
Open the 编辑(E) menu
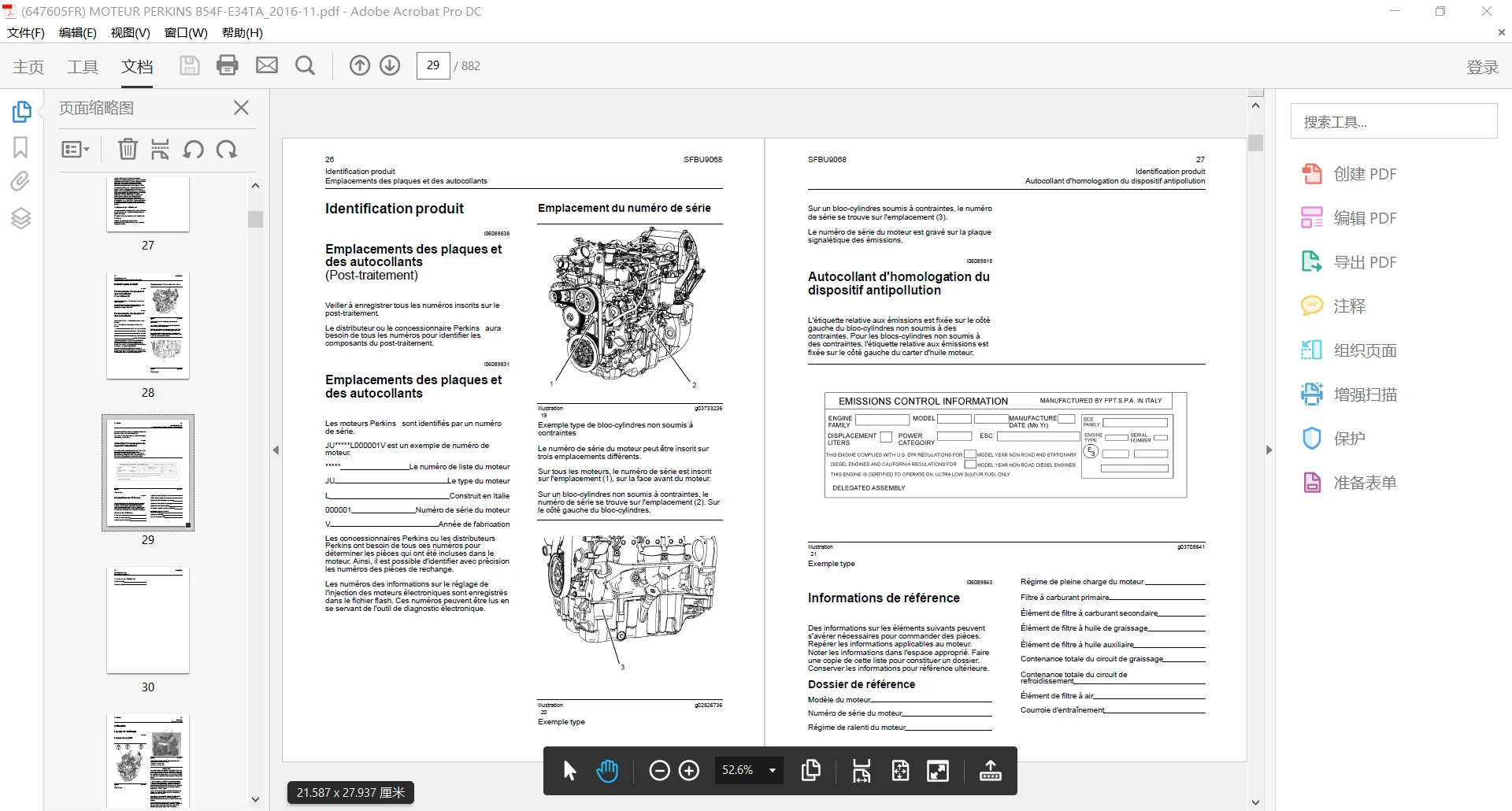click(x=78, y=32)
